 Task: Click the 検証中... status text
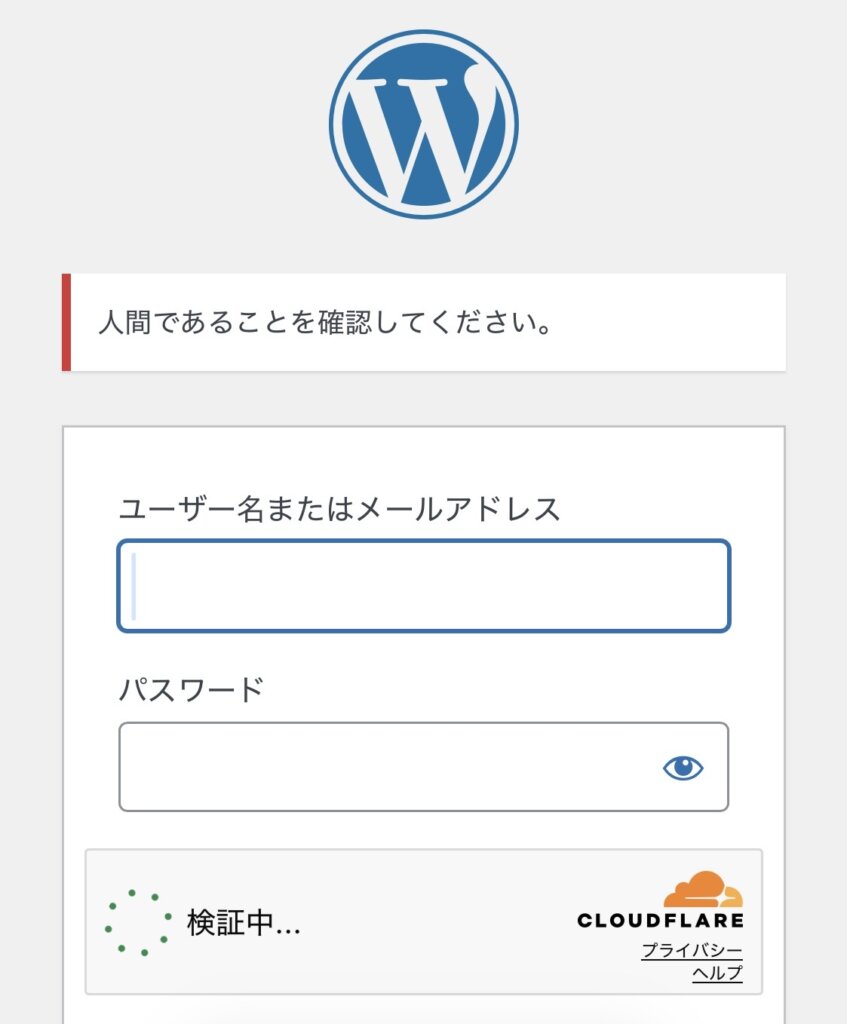(x=243, y=923)
